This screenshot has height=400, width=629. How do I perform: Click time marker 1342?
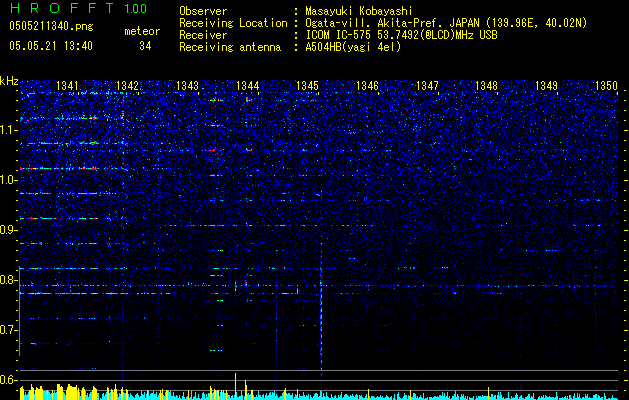coord(127,85)
